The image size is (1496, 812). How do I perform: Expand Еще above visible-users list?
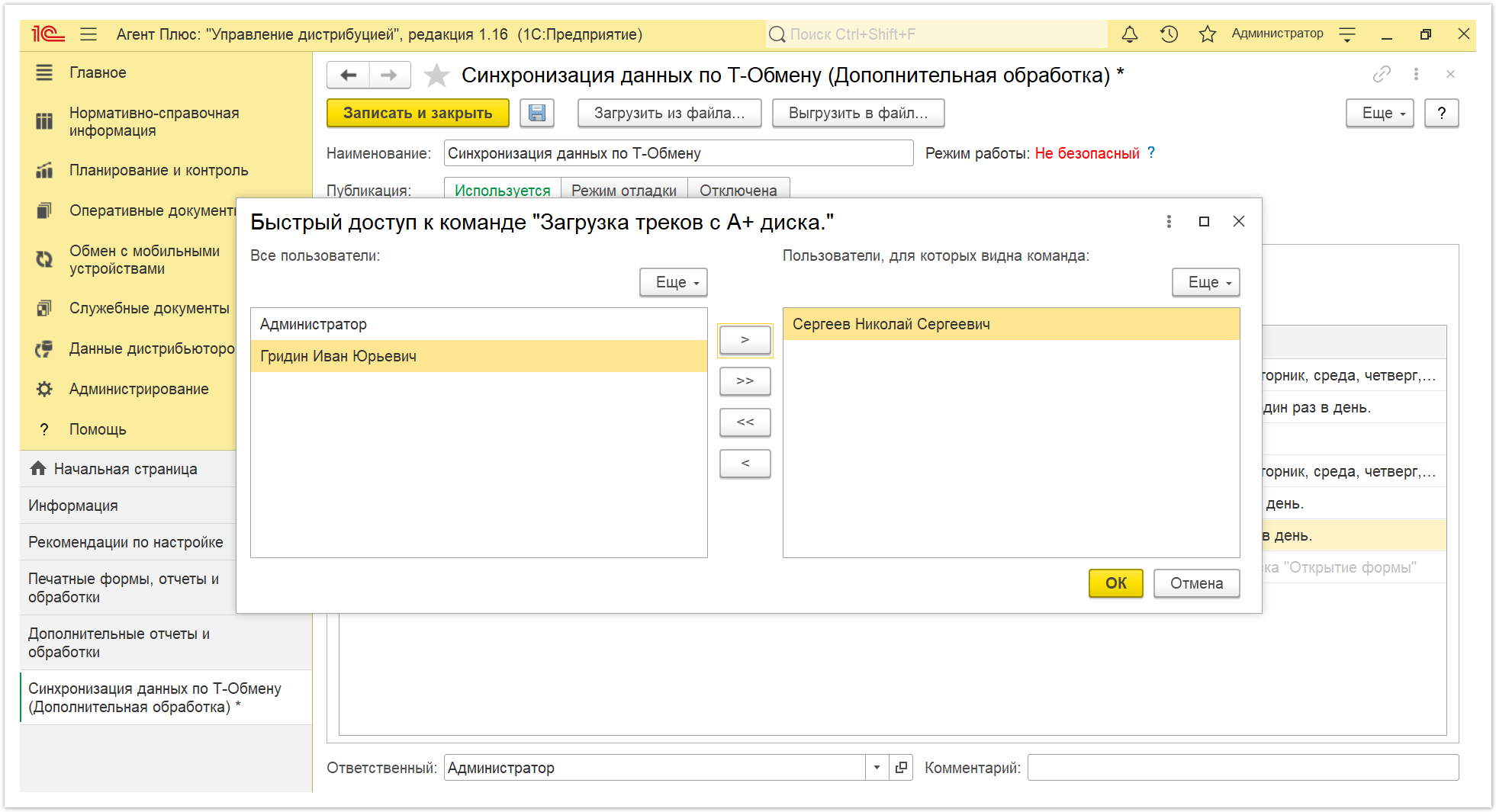pos(1206,282)
